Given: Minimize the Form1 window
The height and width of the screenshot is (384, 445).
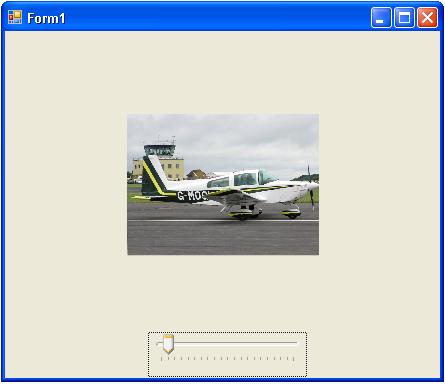Looking at the screenshot, I should coord(381,17).
